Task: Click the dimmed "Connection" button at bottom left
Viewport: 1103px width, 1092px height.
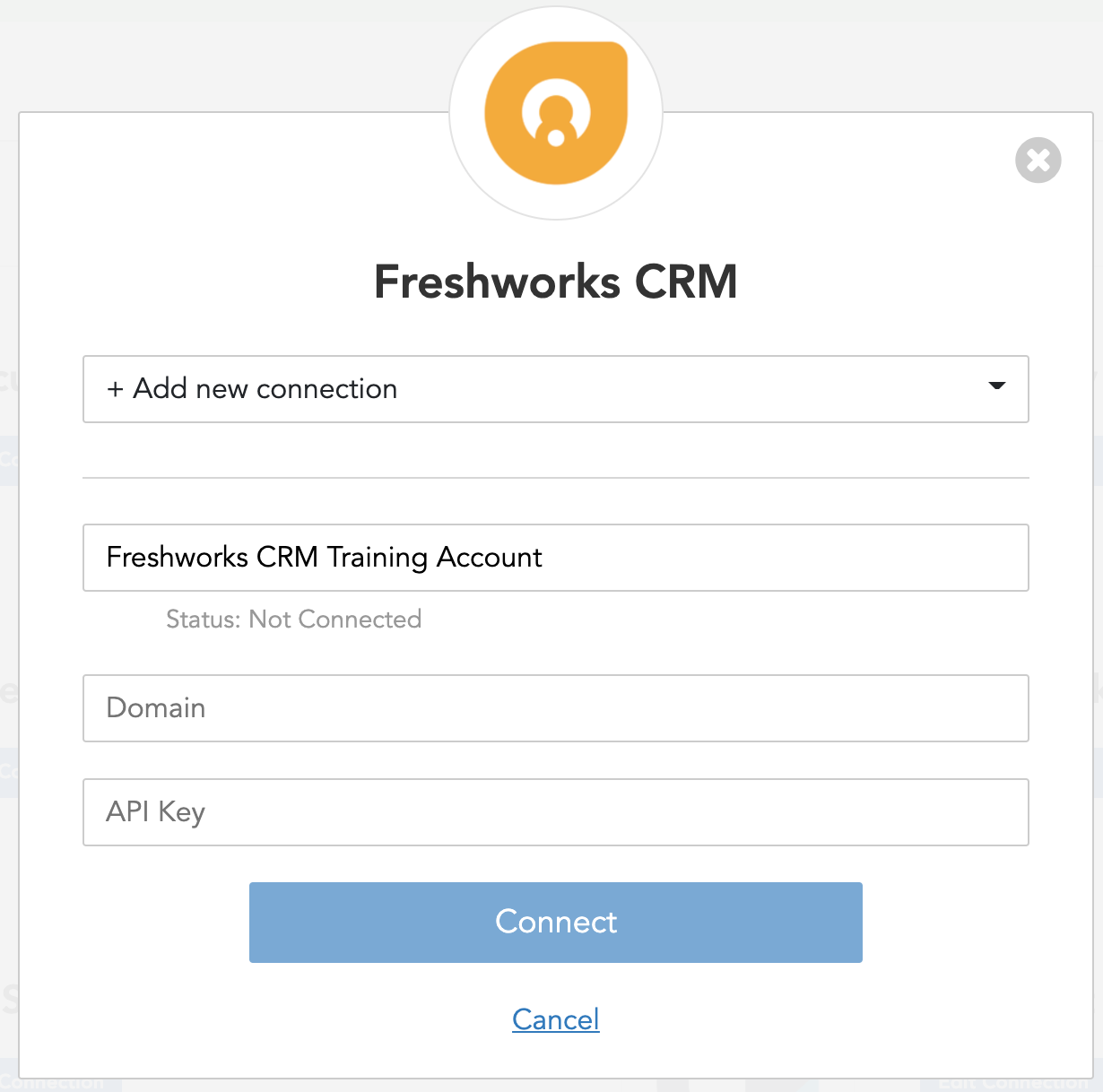Action: (54, 1085)
